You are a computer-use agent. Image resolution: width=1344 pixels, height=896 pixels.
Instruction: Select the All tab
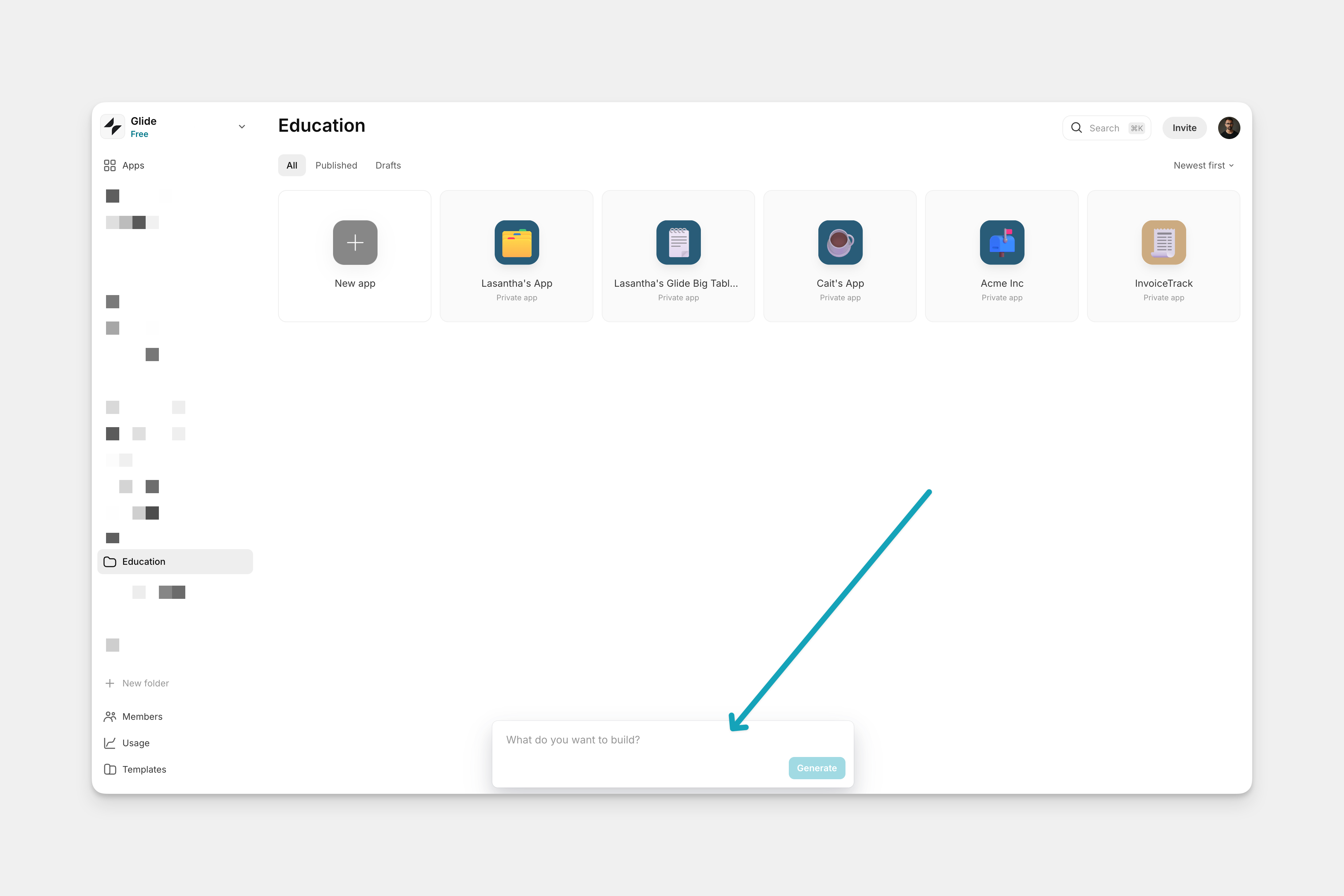click(291, 165)
